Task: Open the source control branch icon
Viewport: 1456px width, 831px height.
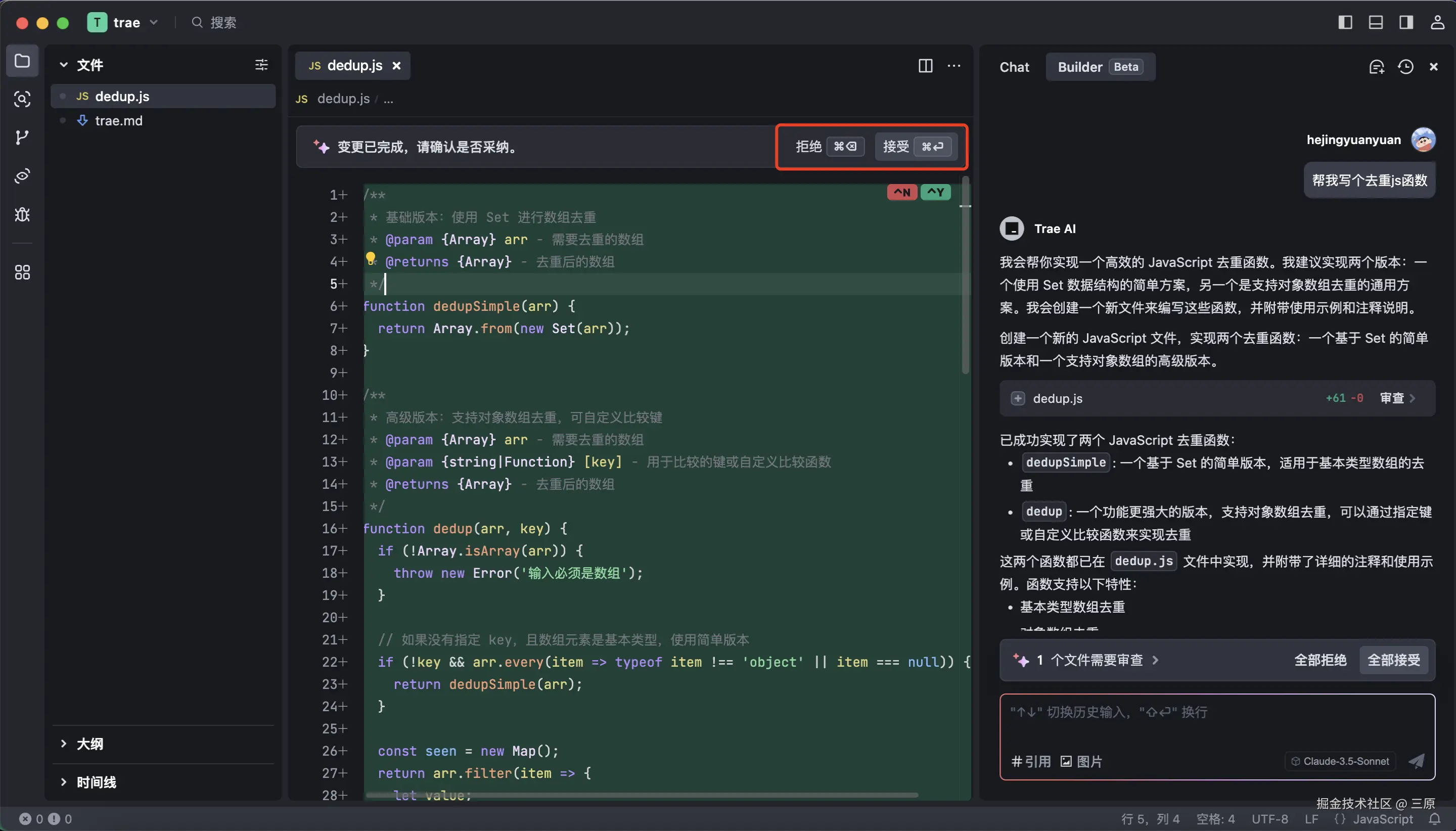Action: (22, 137)
